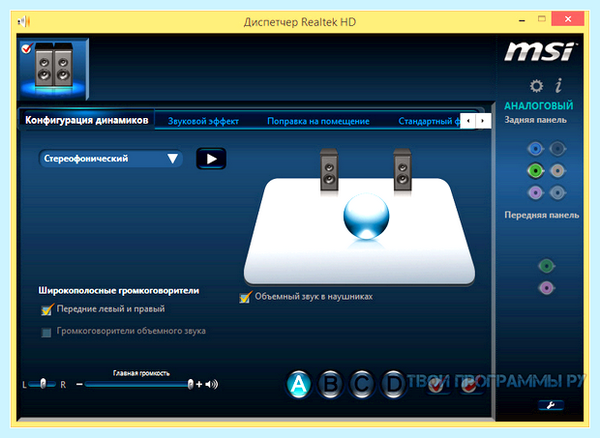Open the 'Стереофонический' configuration dropdown
Image resolution: width=600 pixels, height=438 pixels.
pyautogui.click(x=111, y=158)
